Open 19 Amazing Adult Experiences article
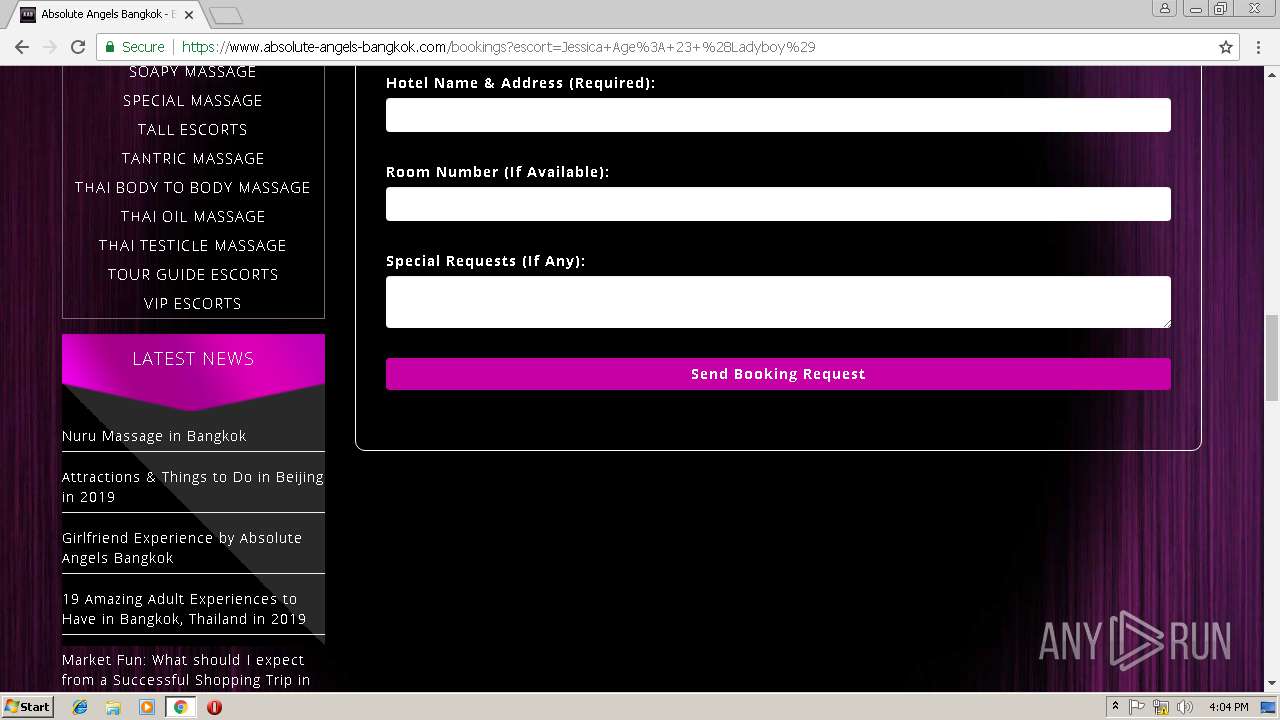Screen dimensions: 1280x720 tap(184, 609)
